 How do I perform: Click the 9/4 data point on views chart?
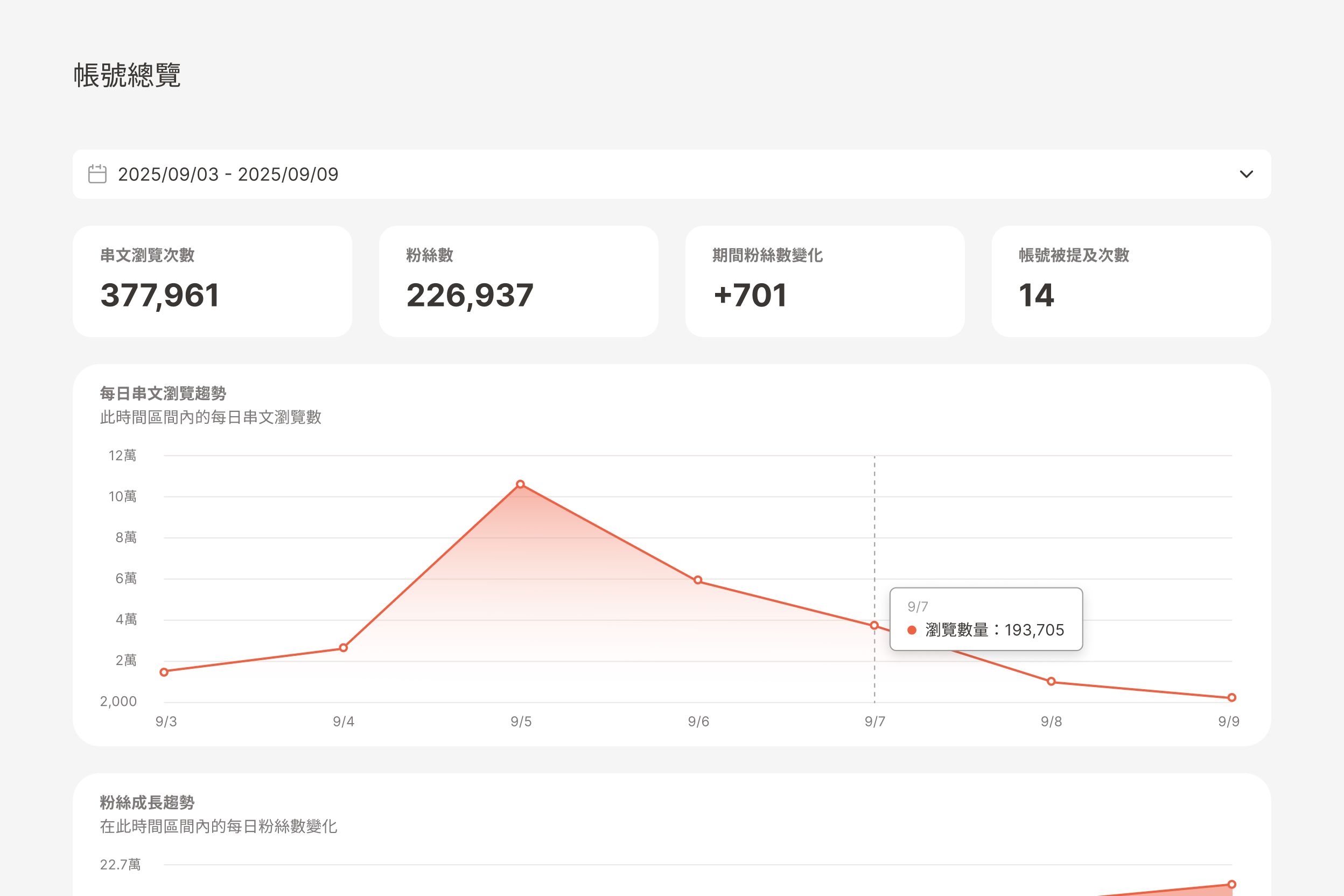click(344, 648)
